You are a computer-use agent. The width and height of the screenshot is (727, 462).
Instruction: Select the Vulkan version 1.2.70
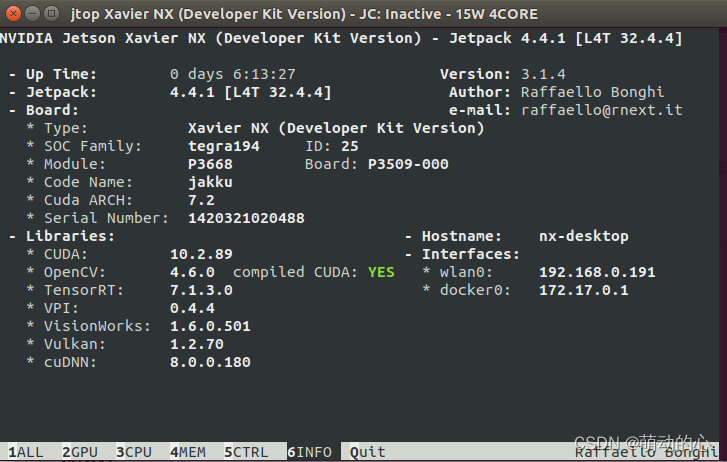(197, 344)
